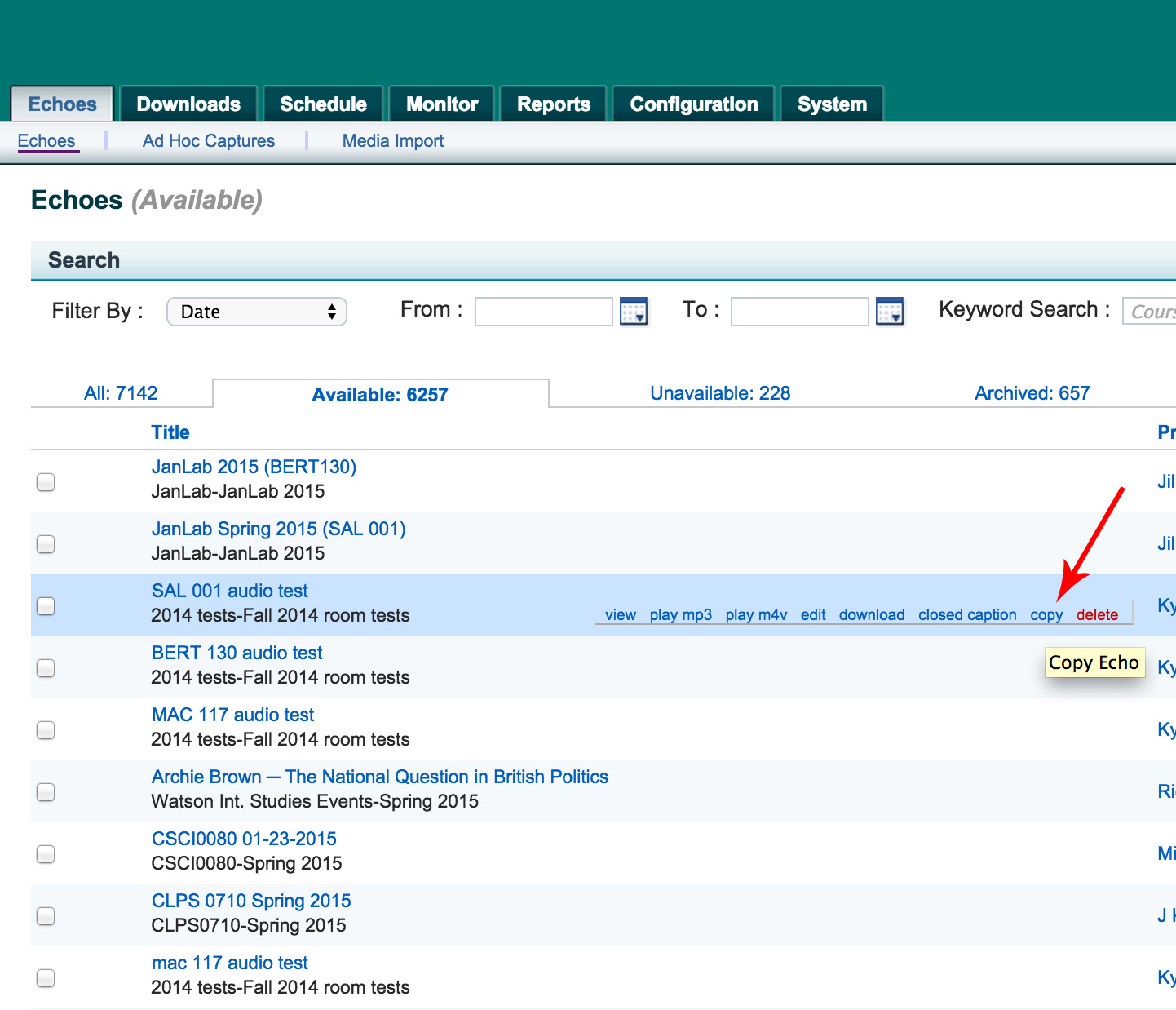This screenshot has width=1176, height=1010.
Task: Switch to the Echoes main tab
Action: tap(62, 104)
